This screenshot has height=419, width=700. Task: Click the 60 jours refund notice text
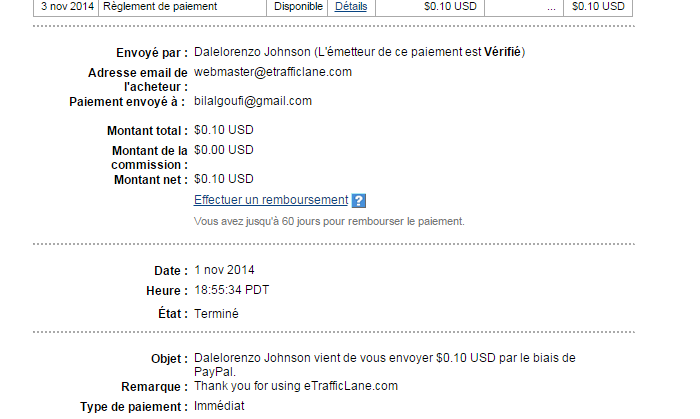coord(329,221)
